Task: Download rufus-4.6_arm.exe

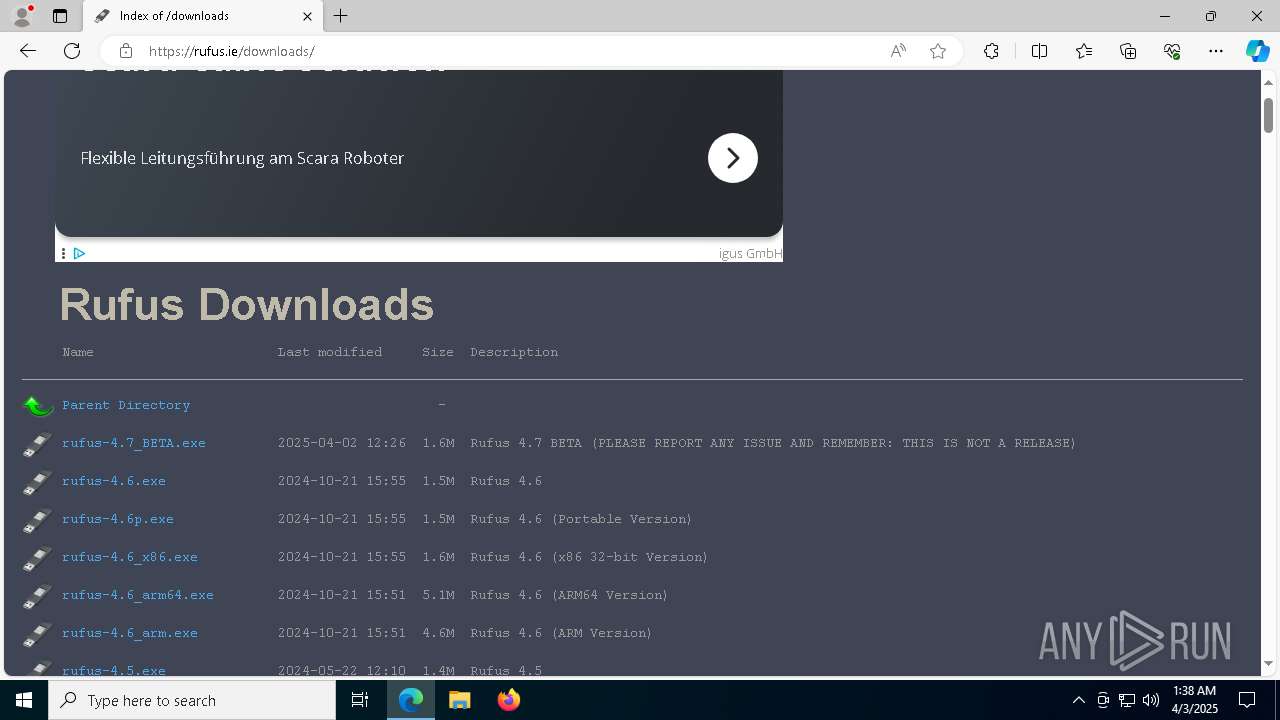Action: click(130, 633)
